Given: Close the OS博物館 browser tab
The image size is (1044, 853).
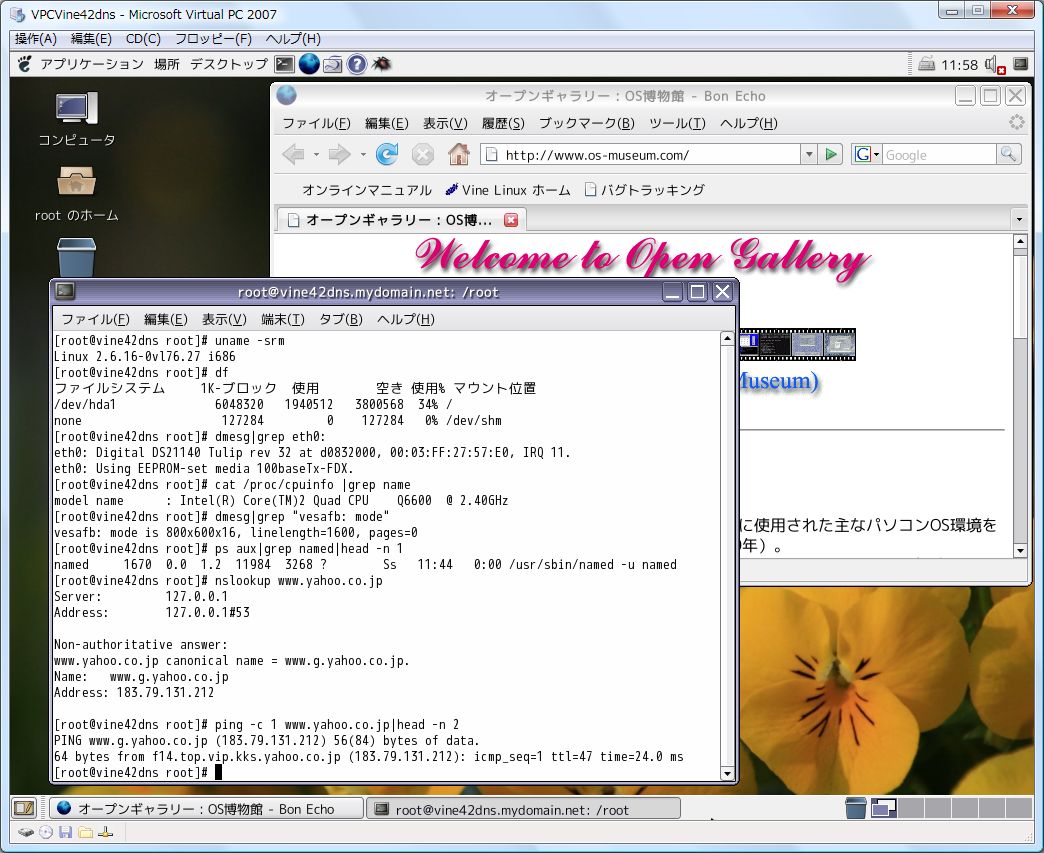Looking at the screenshot, I should point(511,220).
